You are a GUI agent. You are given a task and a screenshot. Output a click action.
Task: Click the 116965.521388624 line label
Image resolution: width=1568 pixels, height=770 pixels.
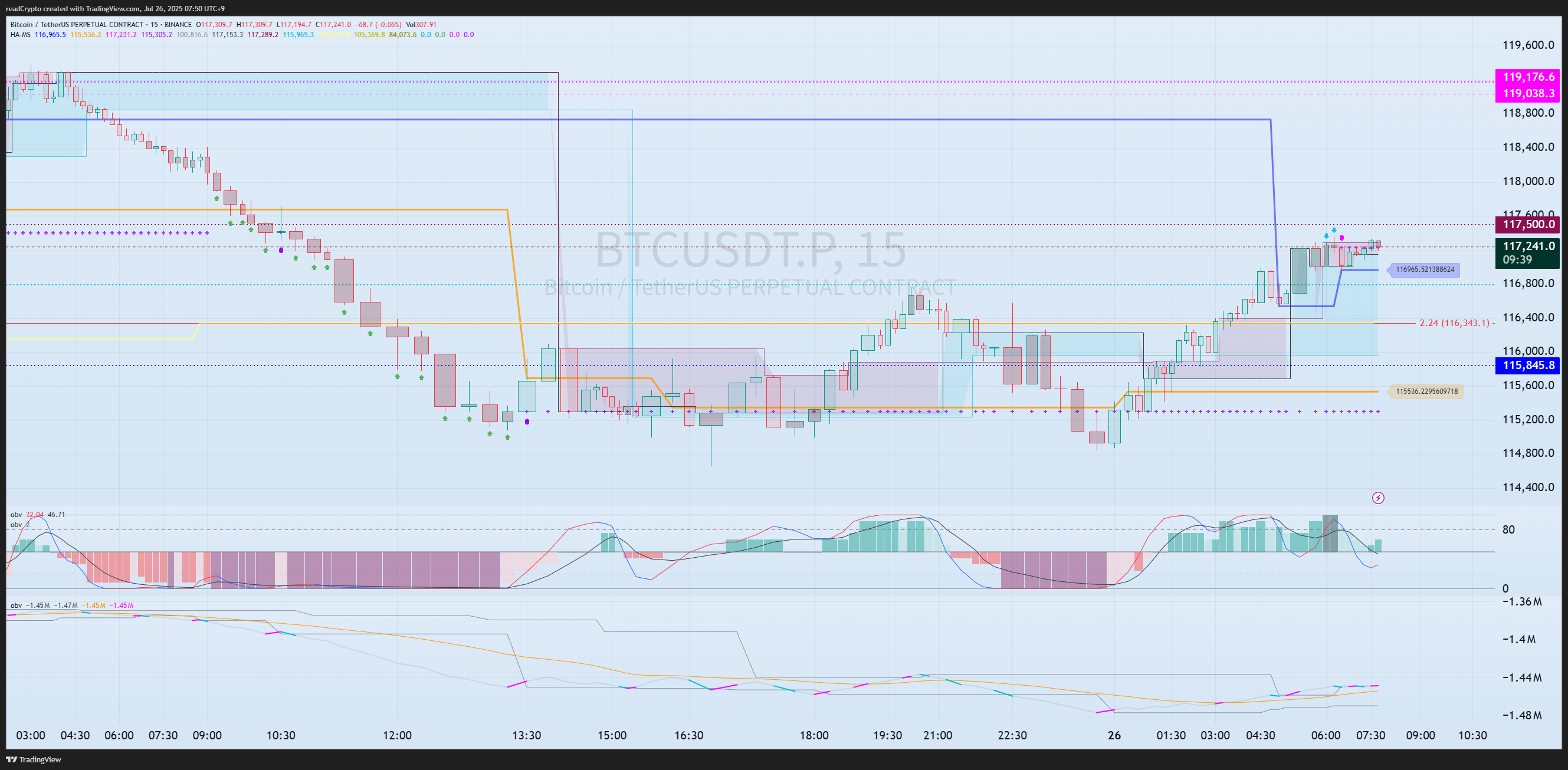click(1424, 269)
